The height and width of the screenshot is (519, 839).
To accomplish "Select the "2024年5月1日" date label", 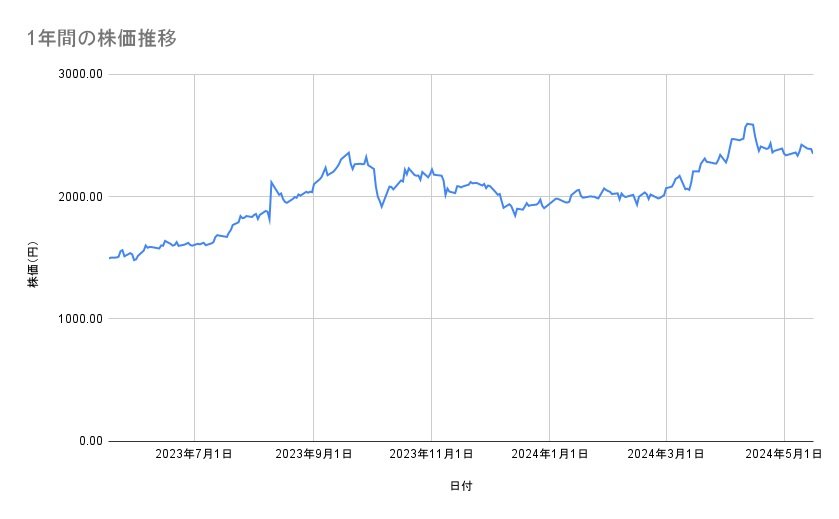I will (784, 454).
